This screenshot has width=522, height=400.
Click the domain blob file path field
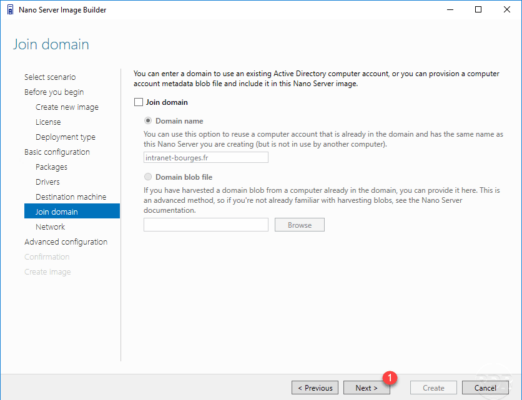206,225
